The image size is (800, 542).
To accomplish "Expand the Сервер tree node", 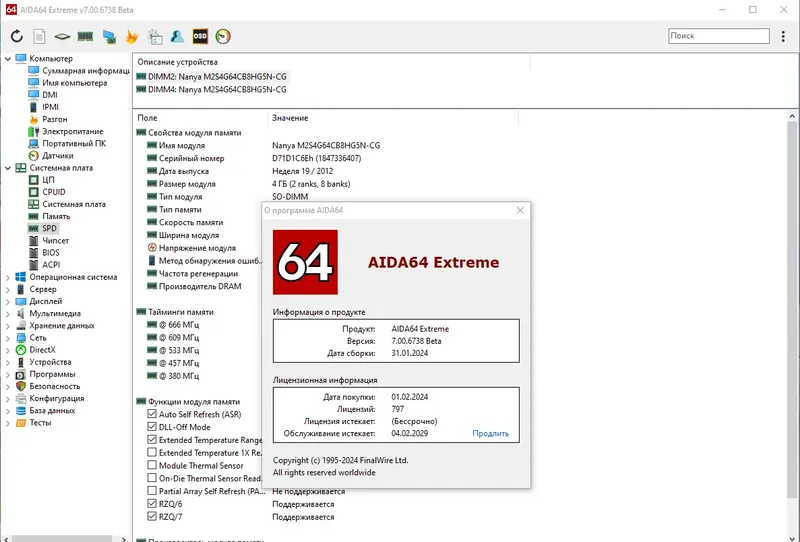I will (x=8, y=289).
